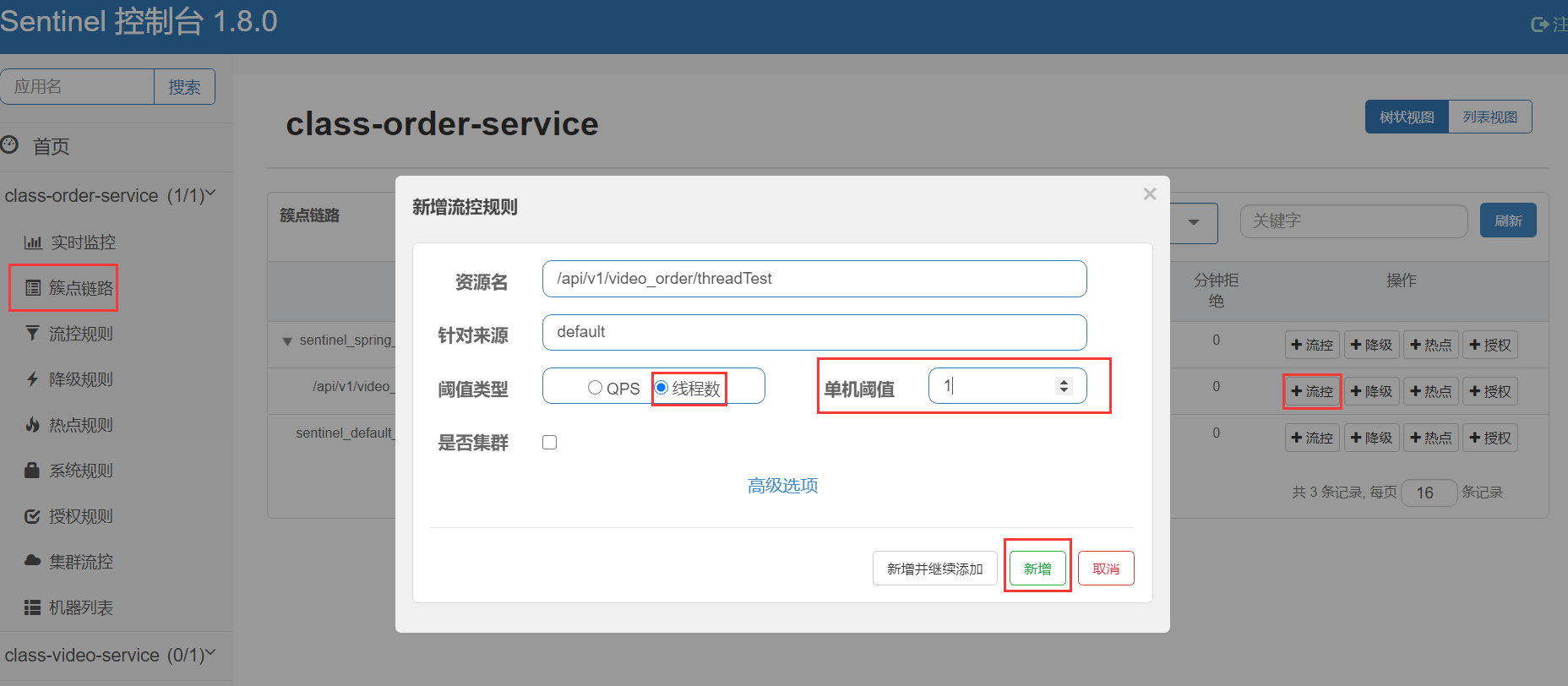Click the 单机阈值 number stepper arrows
Image resolution: width=1568 pixels, height=686 pixels.
(x=1064, y=386)
